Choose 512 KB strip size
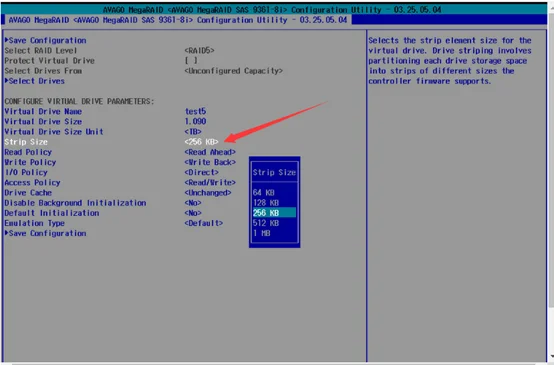 (x=266, y=223)
